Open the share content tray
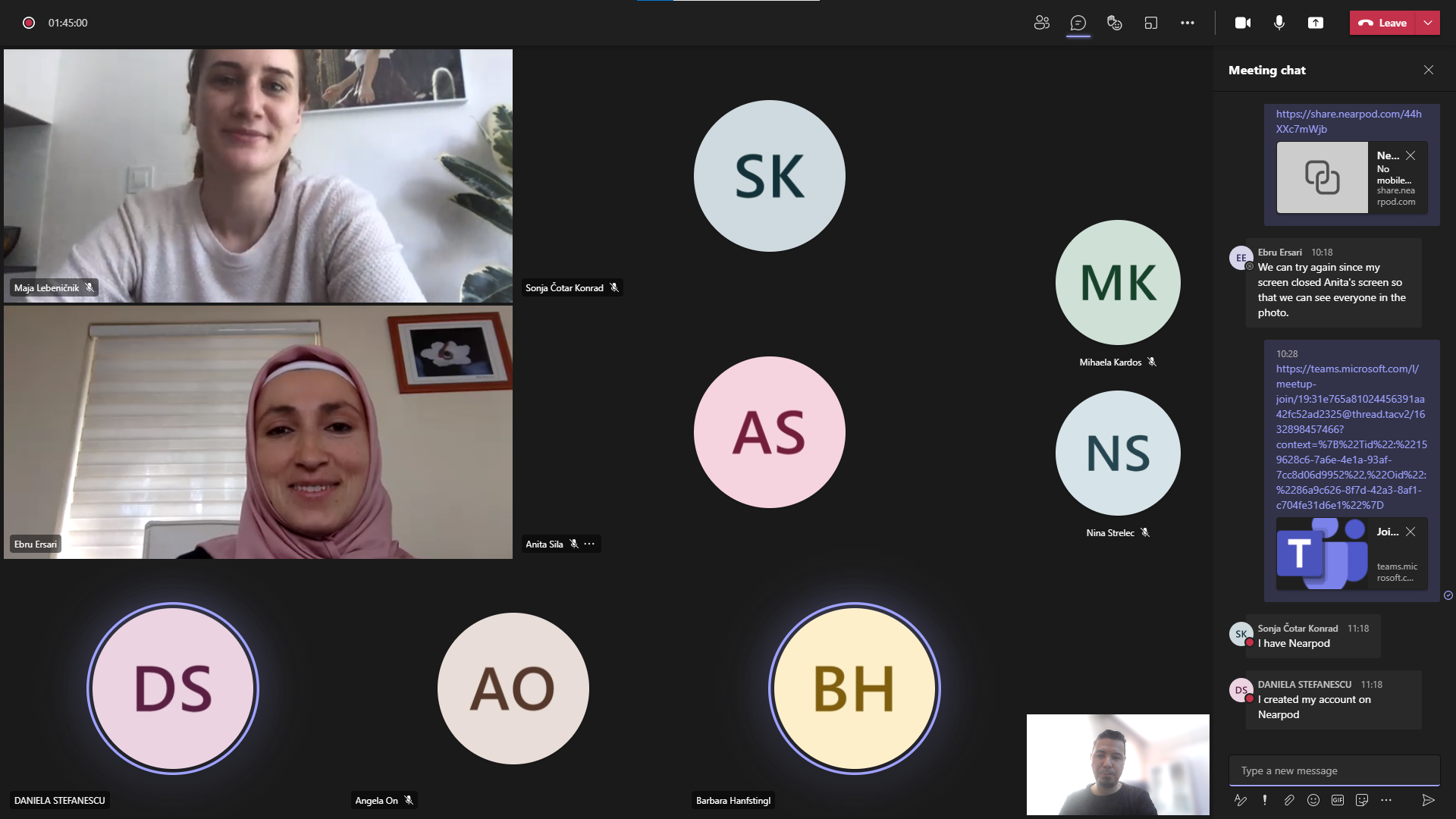Screen dimensions: 1456x819 point(1316,23)
